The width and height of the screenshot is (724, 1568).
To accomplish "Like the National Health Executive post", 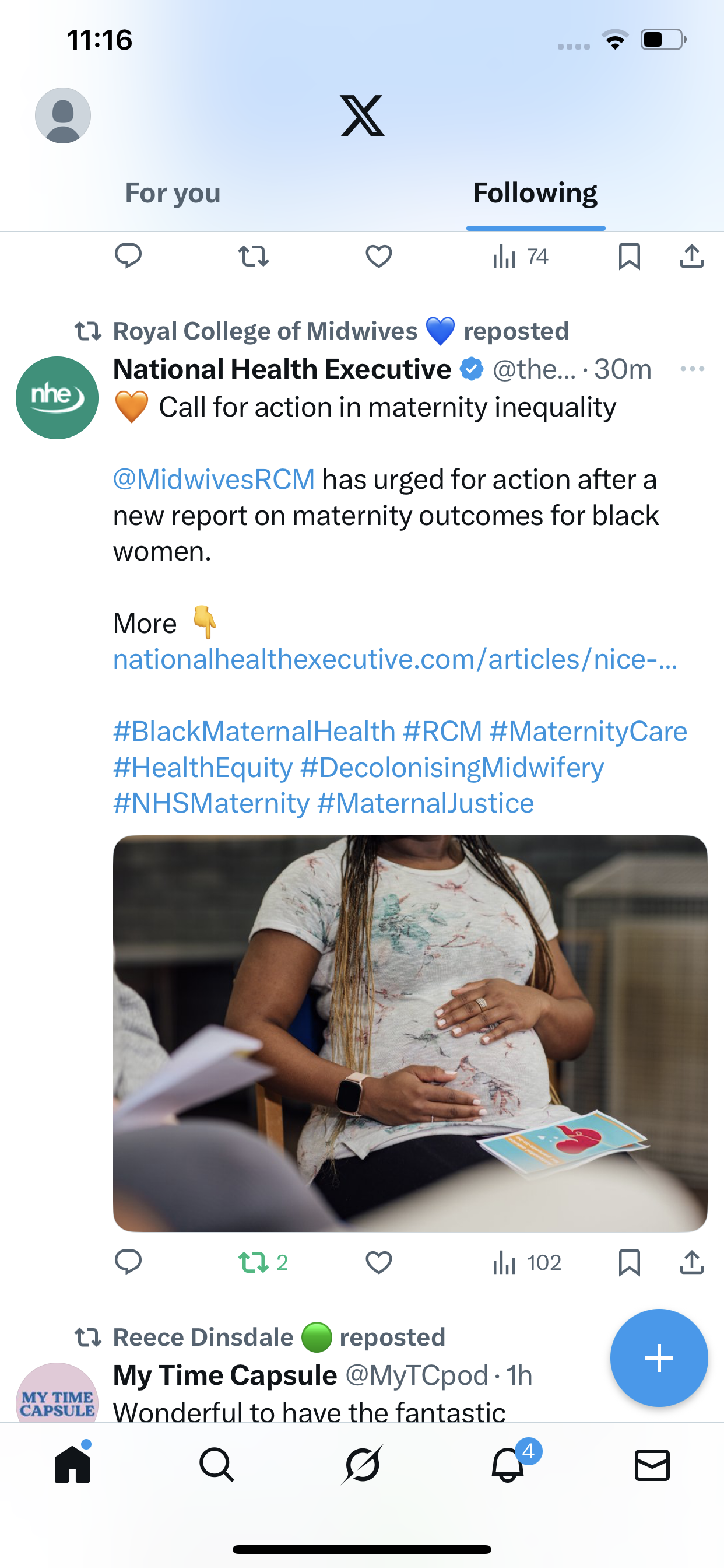I will coord(378,1262).
